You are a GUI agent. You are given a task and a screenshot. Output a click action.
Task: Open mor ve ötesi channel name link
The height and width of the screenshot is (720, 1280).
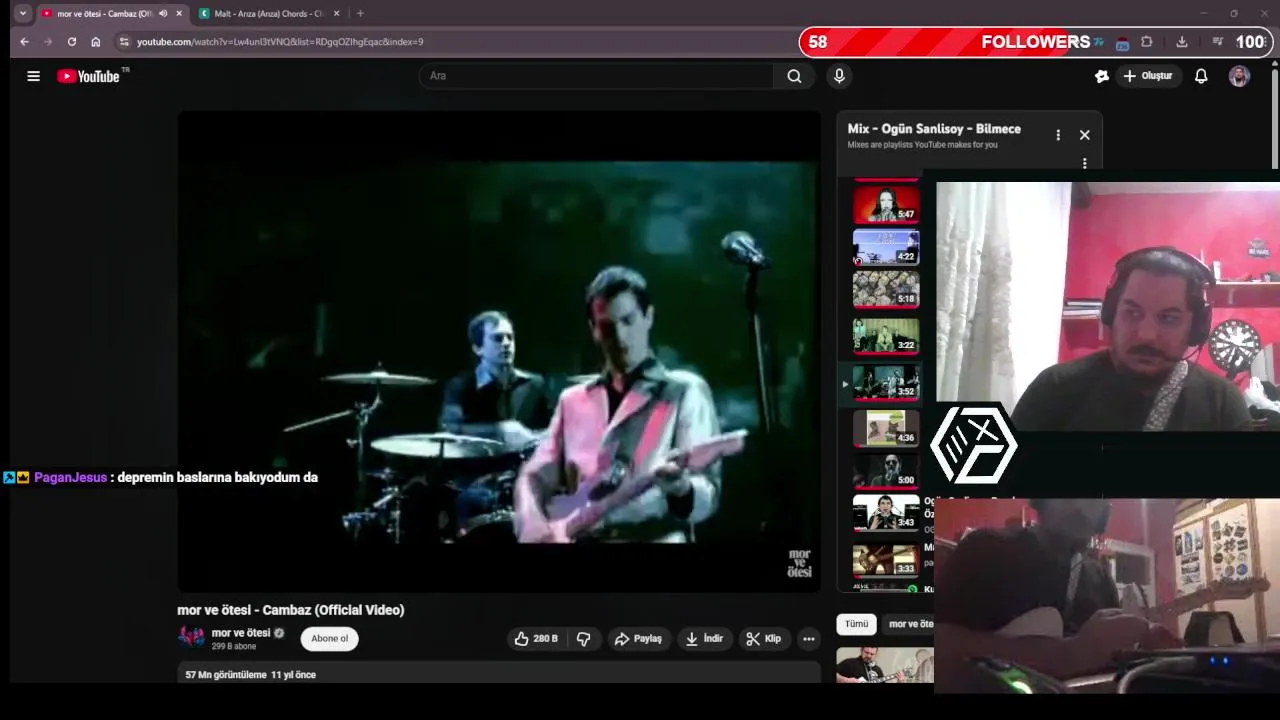[x=241, y=633]
